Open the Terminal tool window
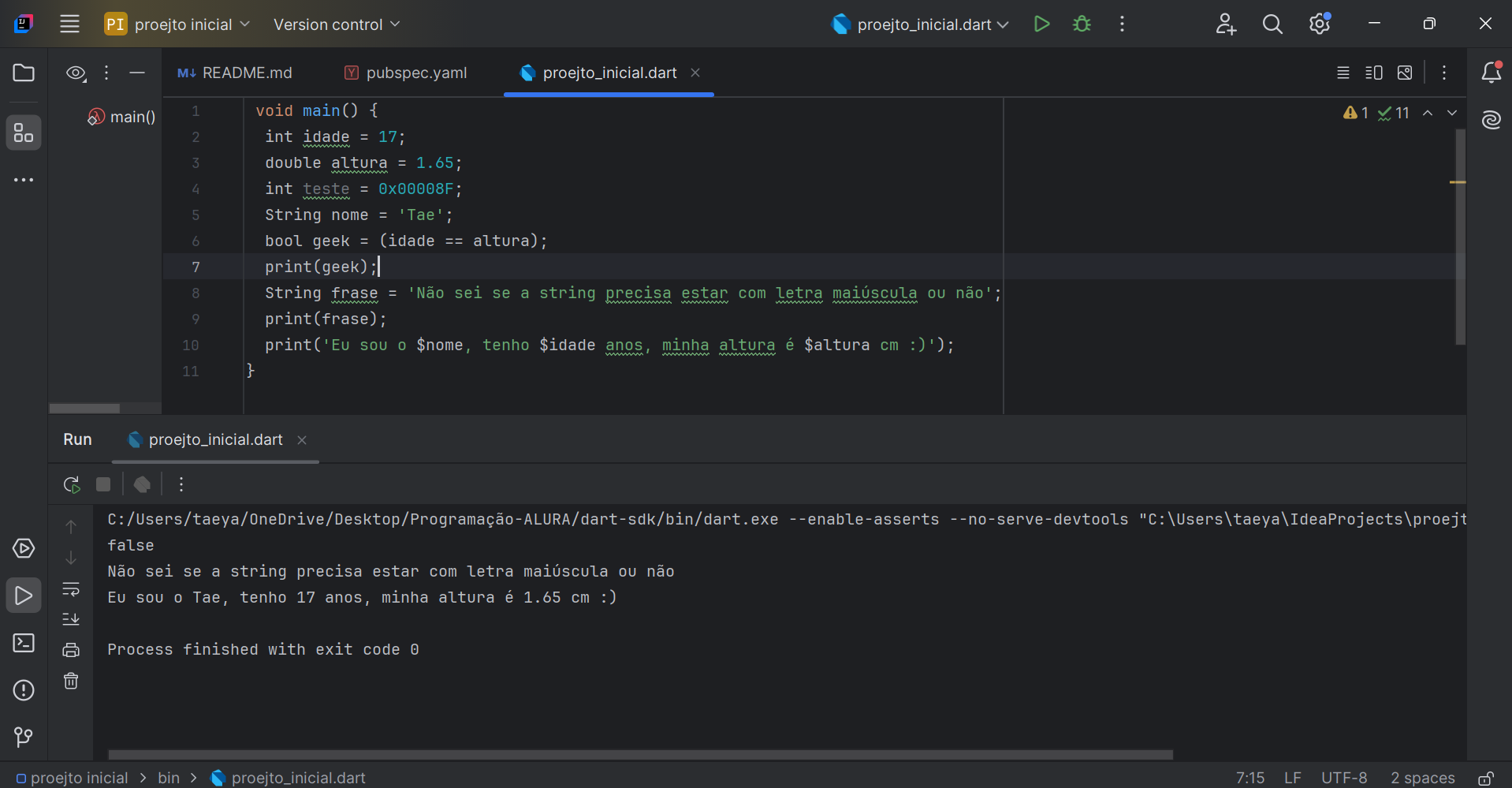Image resolution: width=1512 pixels, height=788 pixels. coord(24,643)
